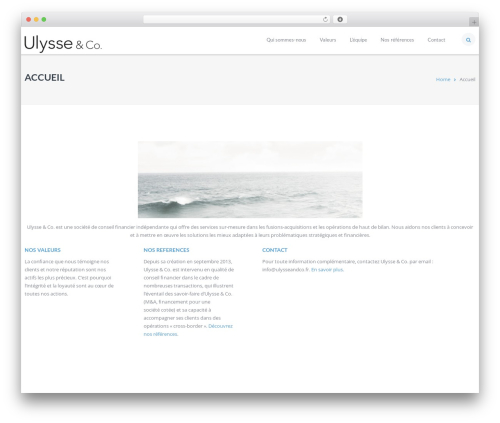Screen dimensions: 500x423
Task: Click the NOS VALEURS heading
Action: (x=43, y=250)
